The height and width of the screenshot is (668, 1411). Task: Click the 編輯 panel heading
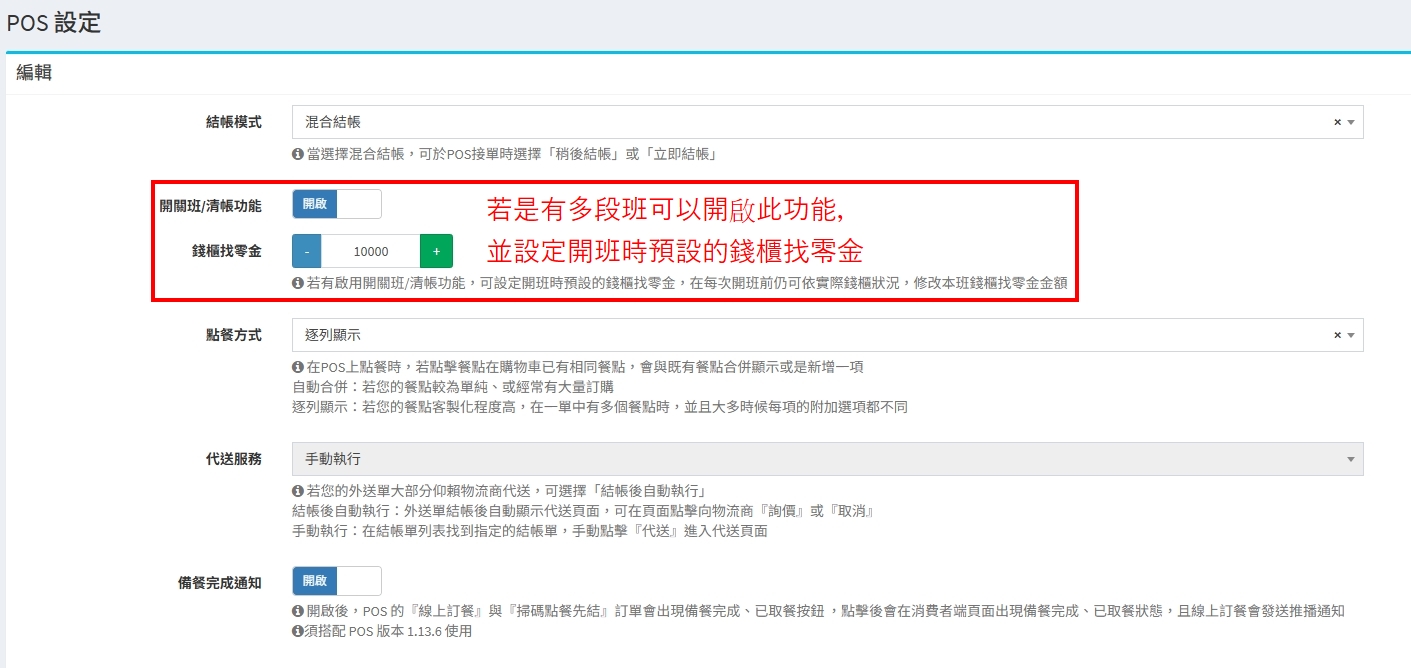(34, 72)
